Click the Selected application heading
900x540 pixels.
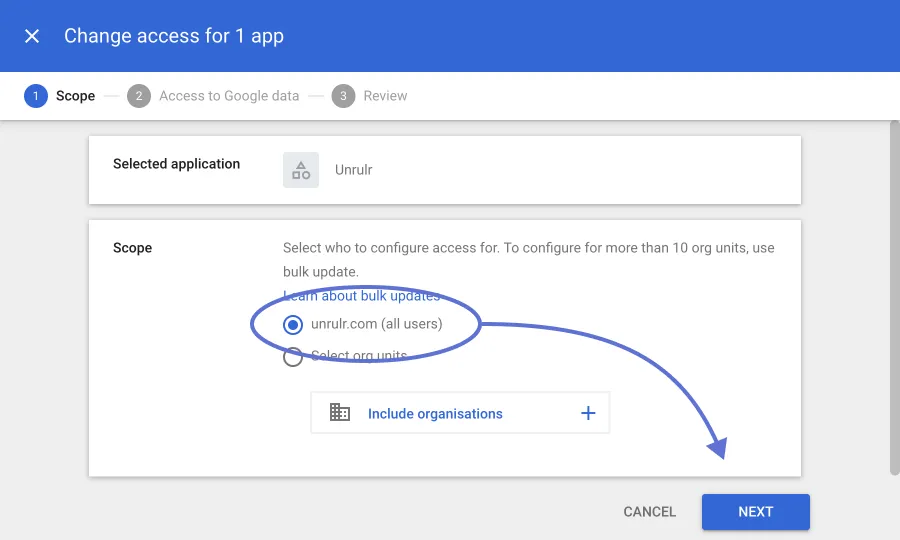click(x=176, y=164)
